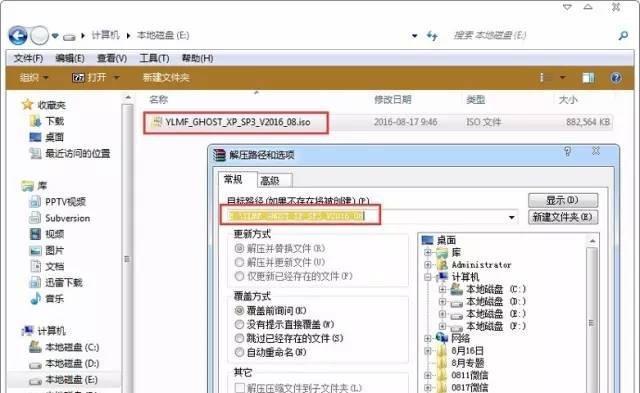
Task: Open the destination path dropdown arrow
Action: click(x=511, y=217)
